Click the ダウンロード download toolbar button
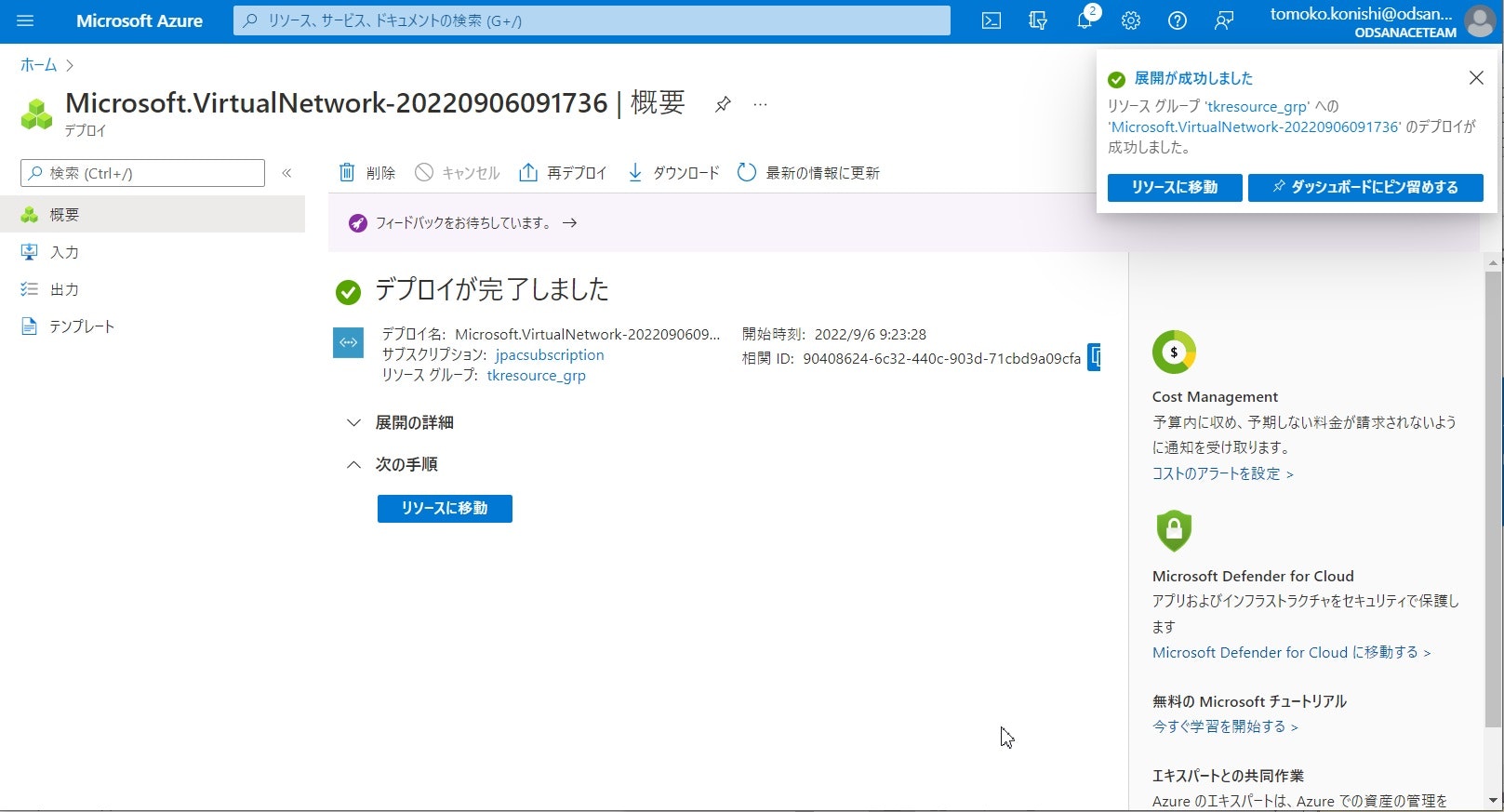The width and height of the screenshot is (1504, 812). click(673, 173)
